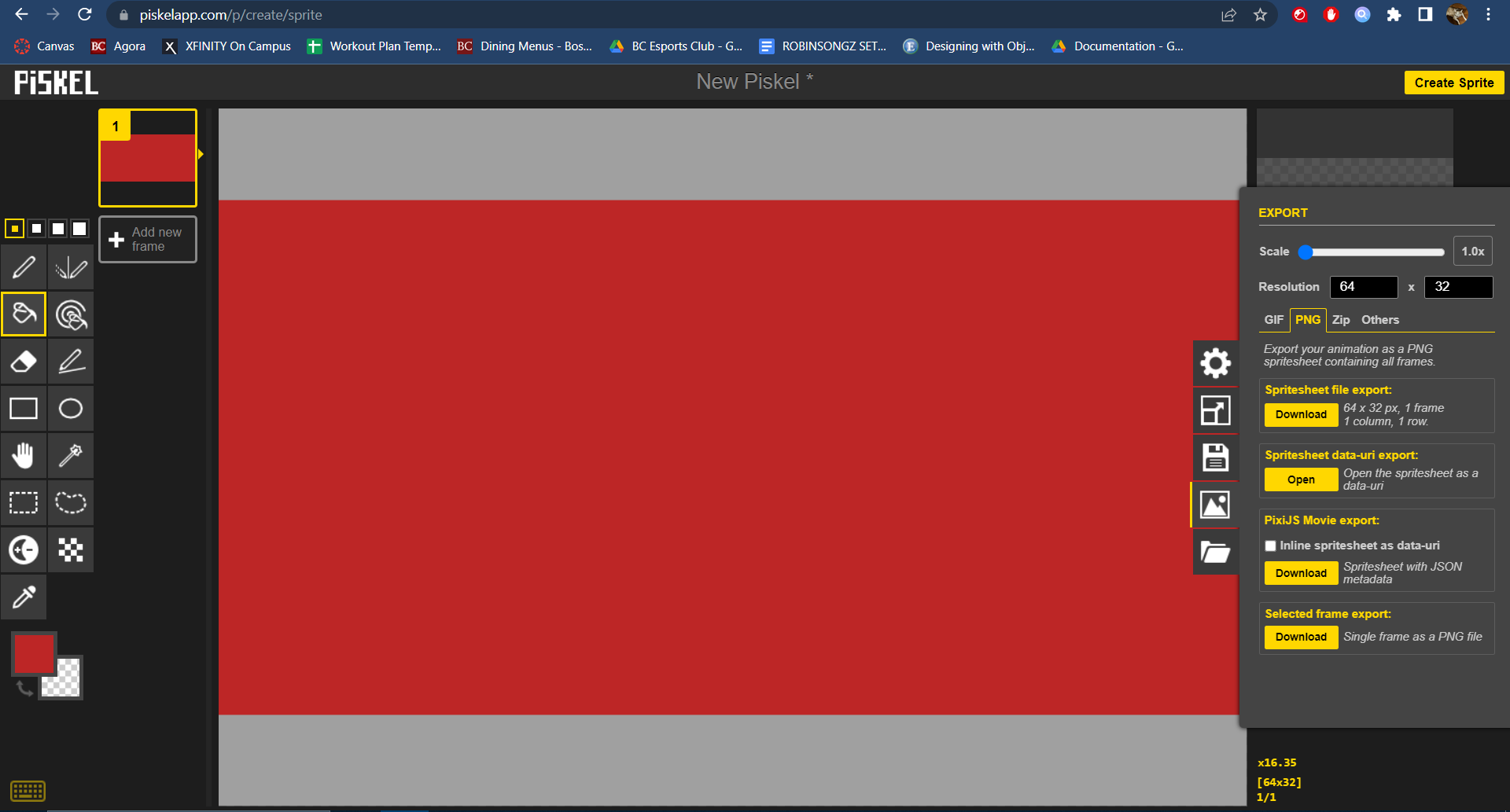
Task: Select the paint-all-same-color pixels tool
Action: click(71, 314)
